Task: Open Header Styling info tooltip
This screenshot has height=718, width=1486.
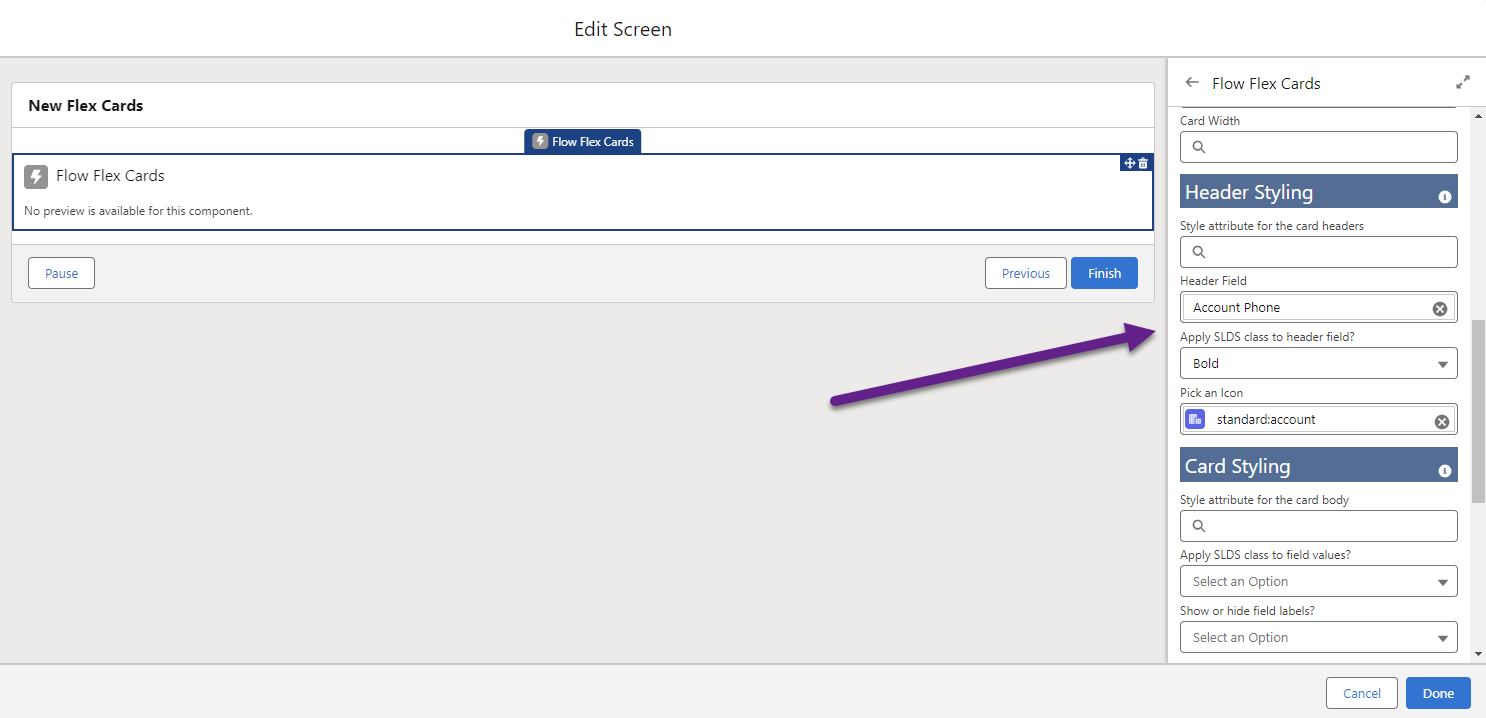Action: (x=1444, y=197)
